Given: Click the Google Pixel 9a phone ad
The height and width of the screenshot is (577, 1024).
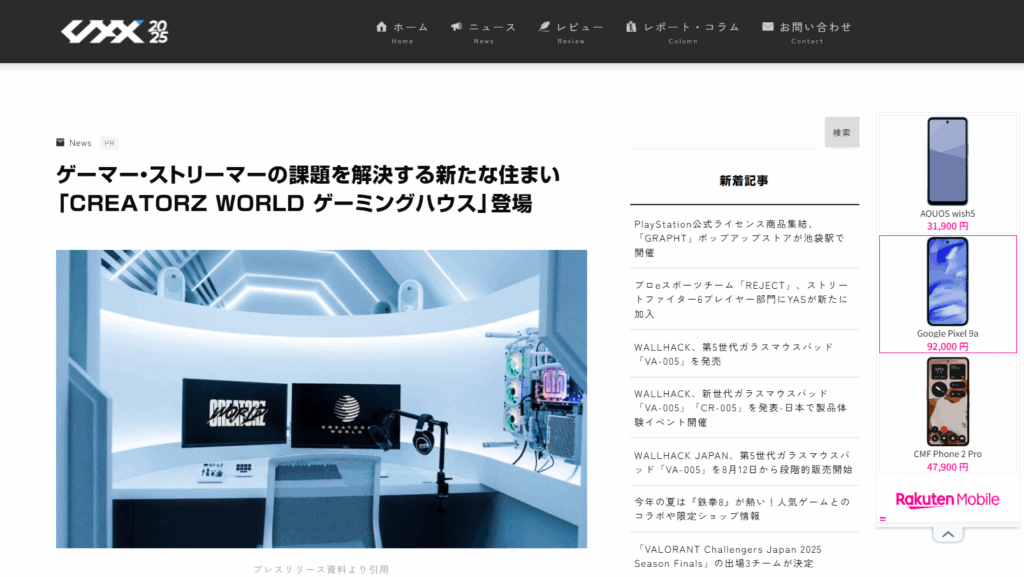Looking at the screenshot, I should tap(948, 294).
